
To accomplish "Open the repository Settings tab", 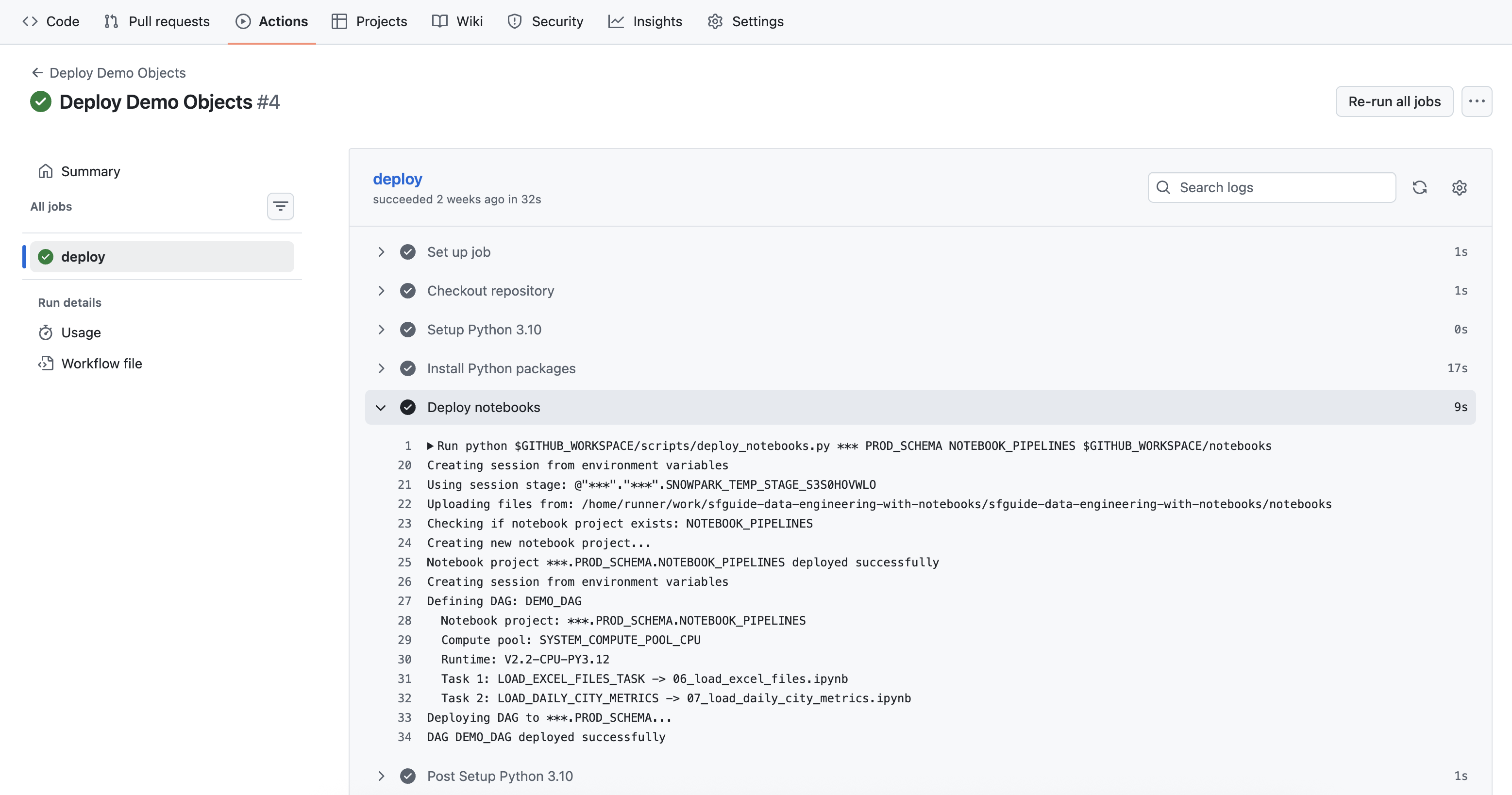I will [x=745, y=22].
